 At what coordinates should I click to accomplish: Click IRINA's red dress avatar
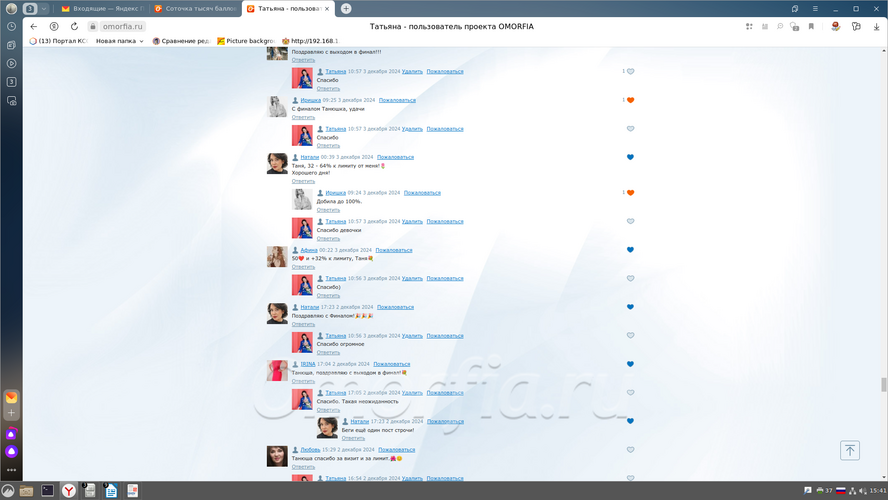(x=277, y=371)
